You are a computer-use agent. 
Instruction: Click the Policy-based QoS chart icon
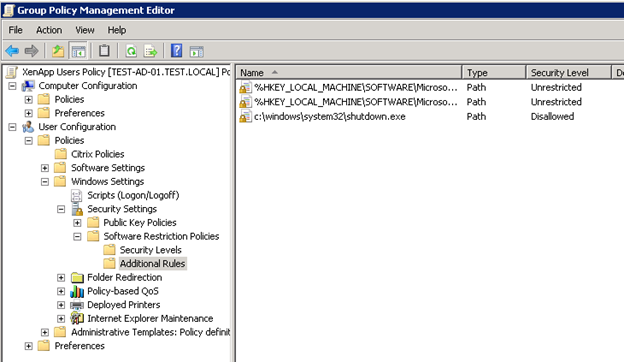click(77, 291)
